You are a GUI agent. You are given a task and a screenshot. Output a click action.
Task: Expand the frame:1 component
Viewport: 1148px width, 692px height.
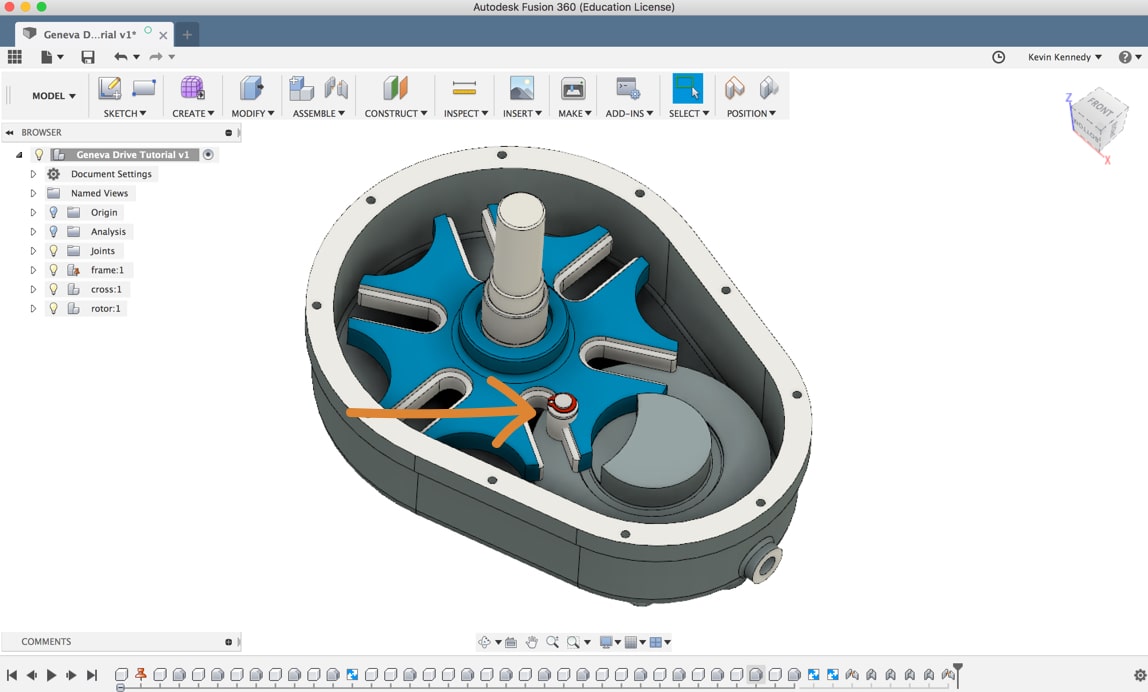[32, 269]
